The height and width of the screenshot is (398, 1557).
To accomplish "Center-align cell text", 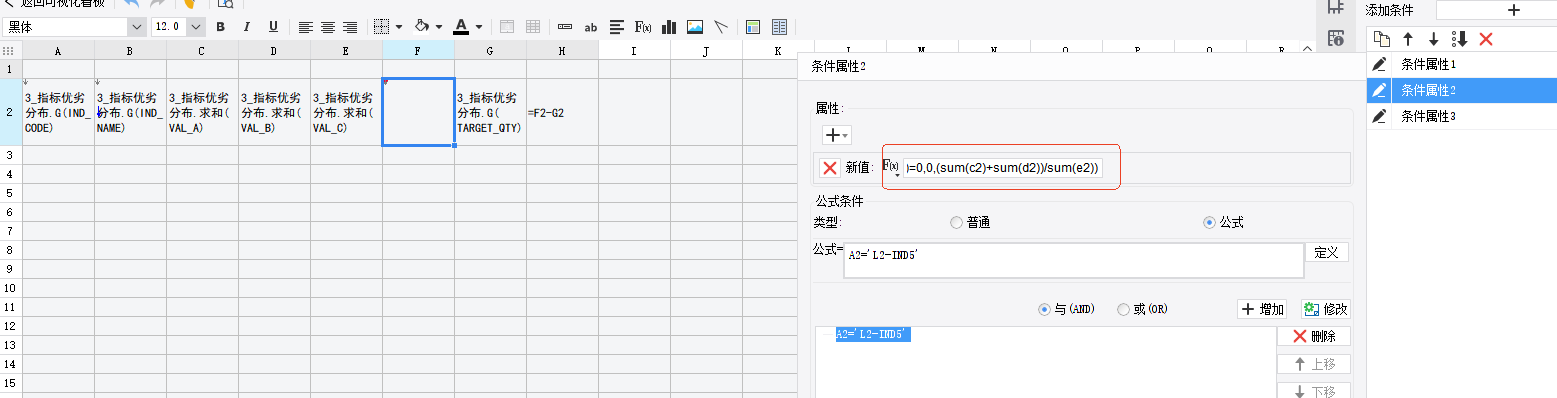I will coord(328,27).
